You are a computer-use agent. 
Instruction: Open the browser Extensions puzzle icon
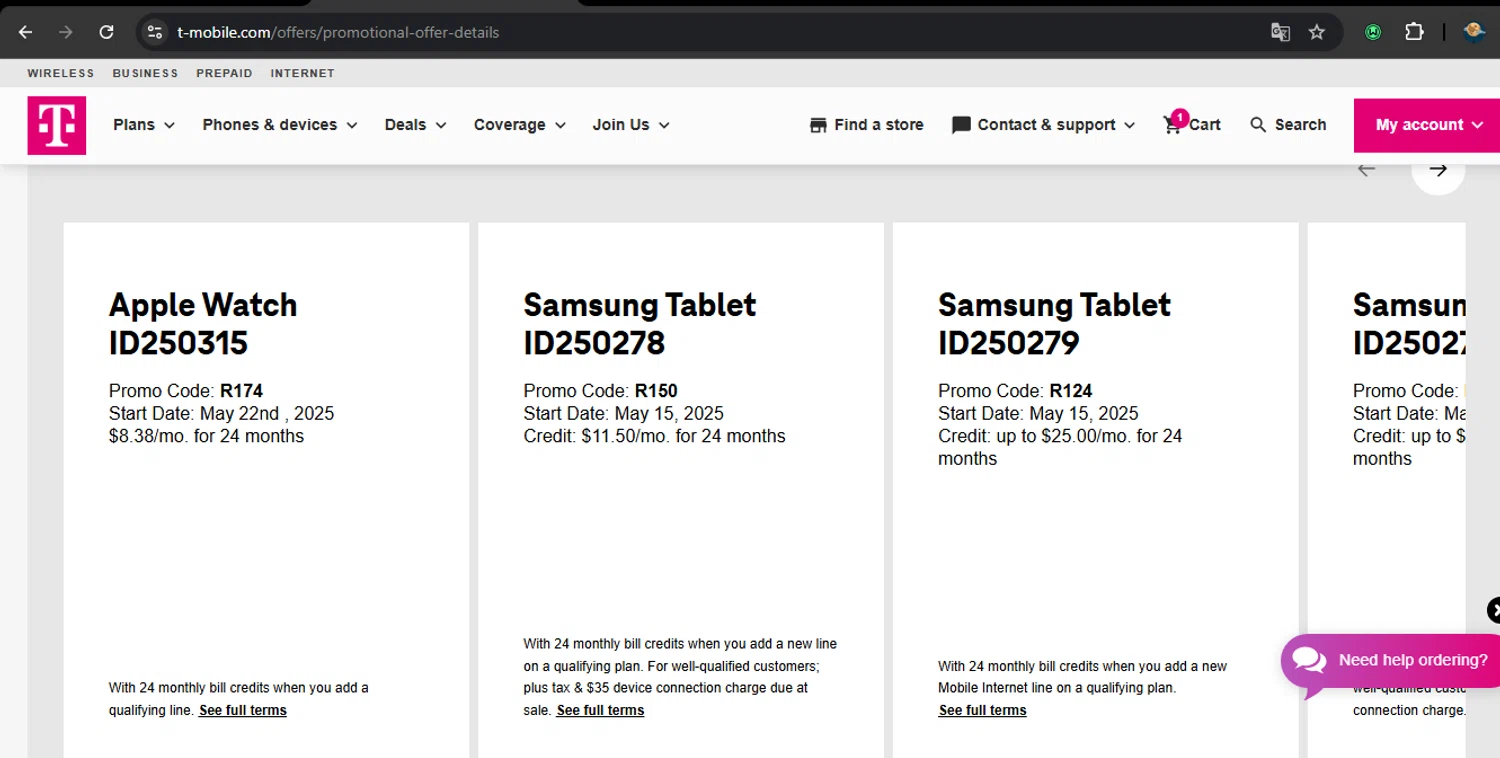[1414, 32]
